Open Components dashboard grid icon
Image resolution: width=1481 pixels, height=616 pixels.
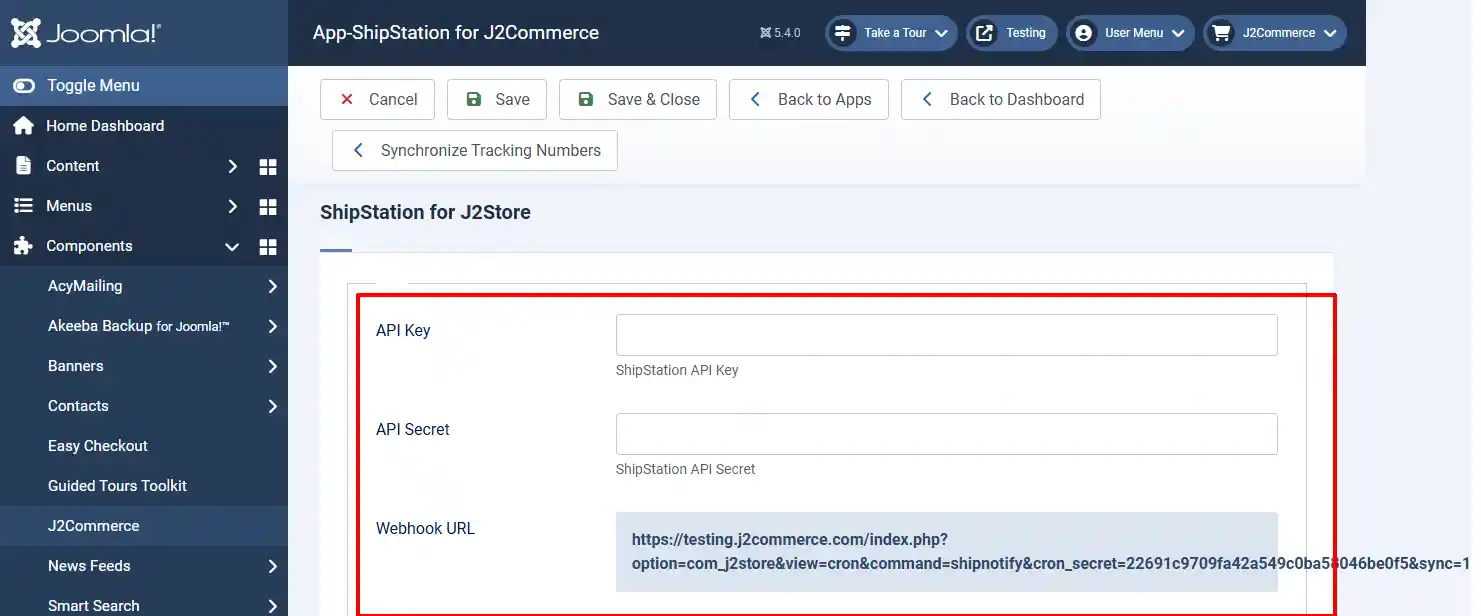[x=268, y=246]
